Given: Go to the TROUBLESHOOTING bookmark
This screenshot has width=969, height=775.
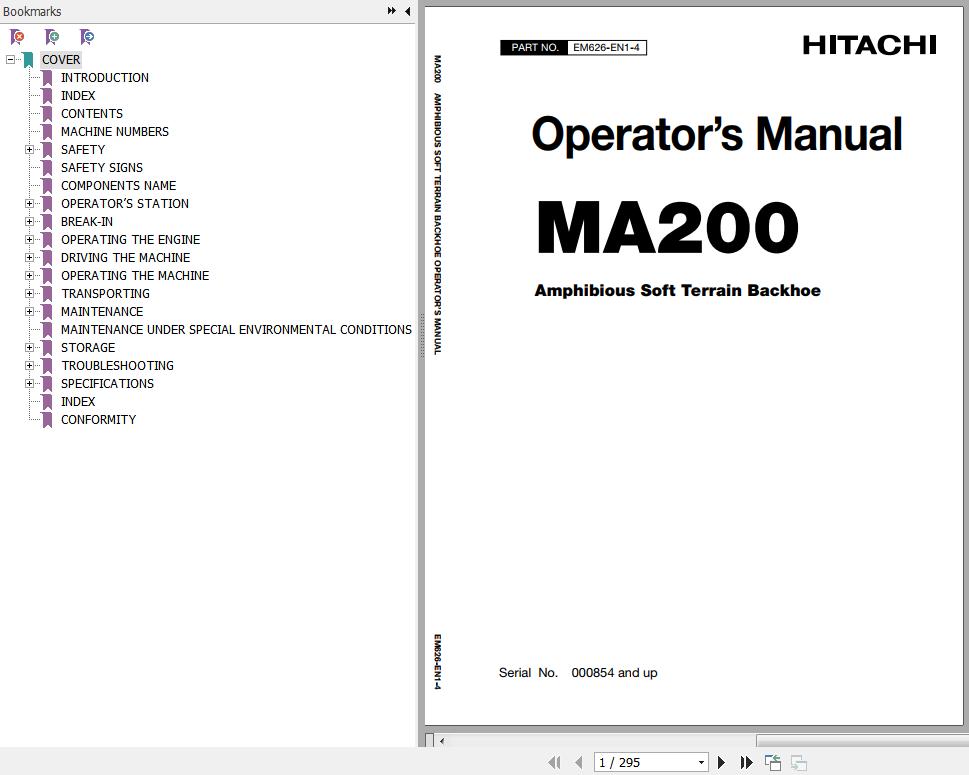Looking at the screenshot, I should 117,365.
